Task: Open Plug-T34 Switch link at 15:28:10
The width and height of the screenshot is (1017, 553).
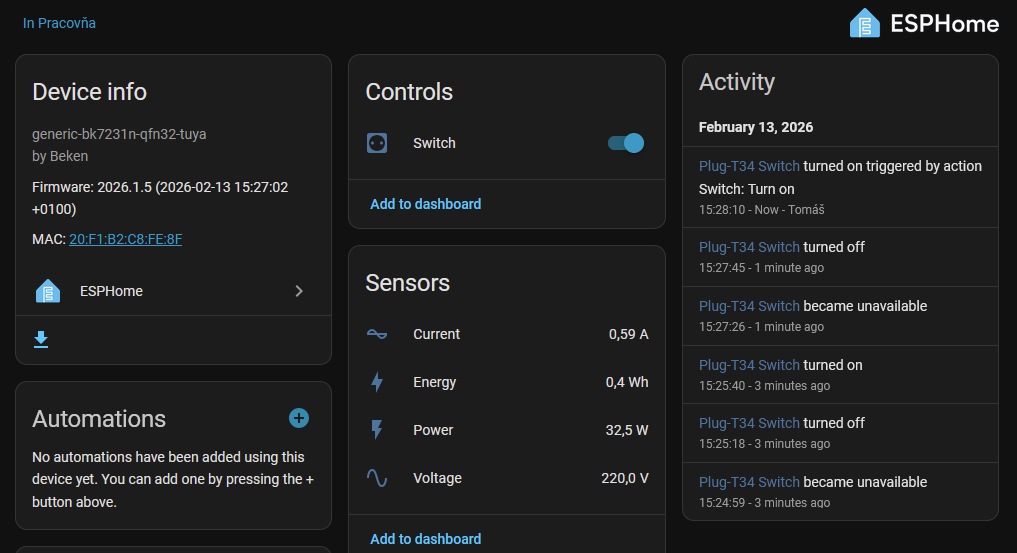Action: point(749,166)
